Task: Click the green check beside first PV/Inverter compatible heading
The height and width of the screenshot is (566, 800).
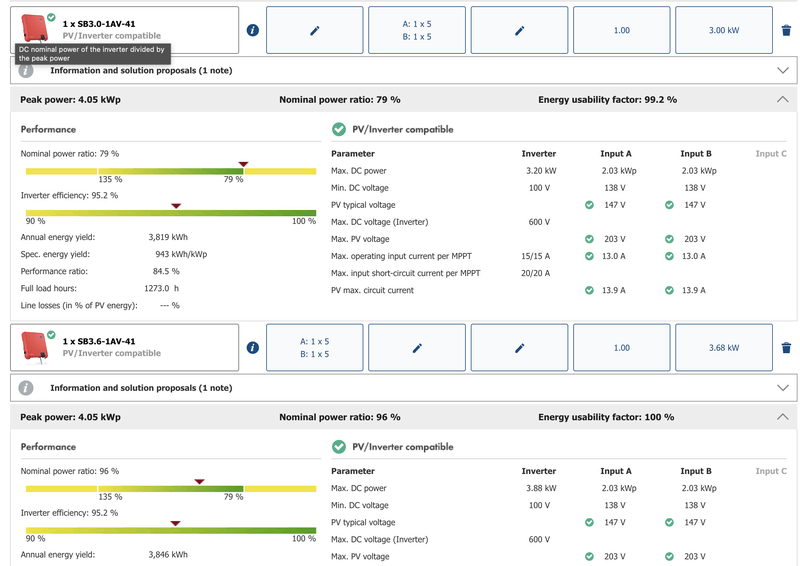Action: 339,130
